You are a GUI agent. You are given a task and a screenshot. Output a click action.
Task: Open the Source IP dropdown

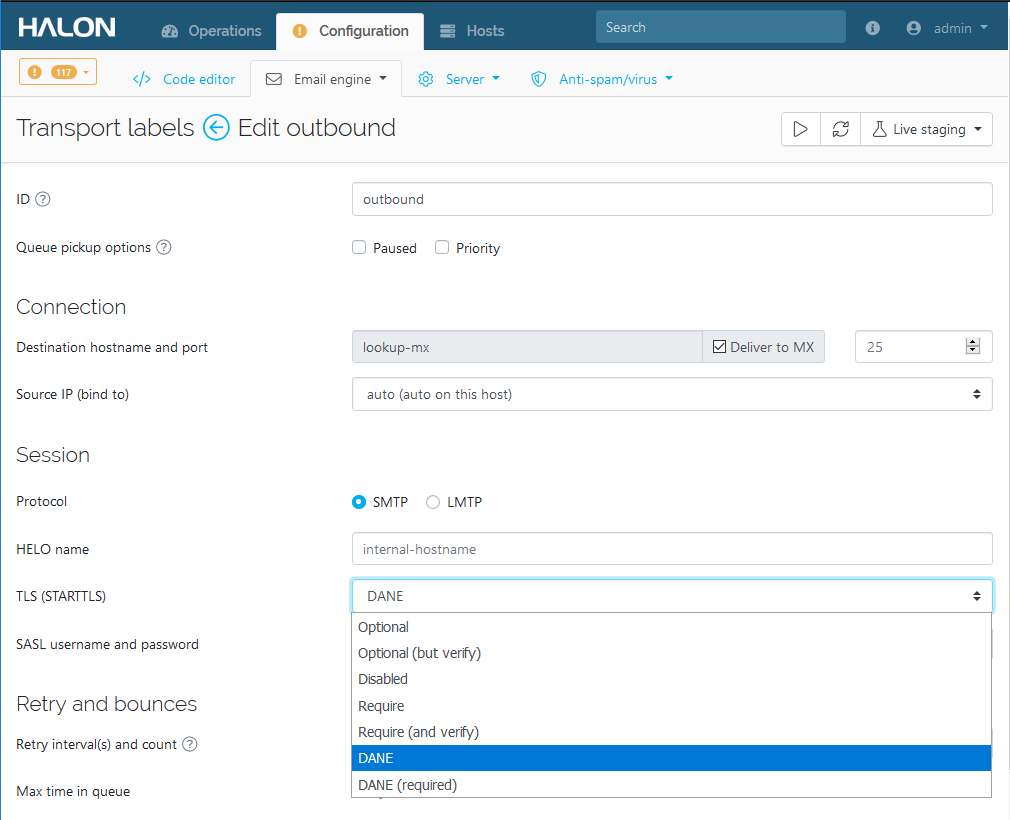[672, 394]
